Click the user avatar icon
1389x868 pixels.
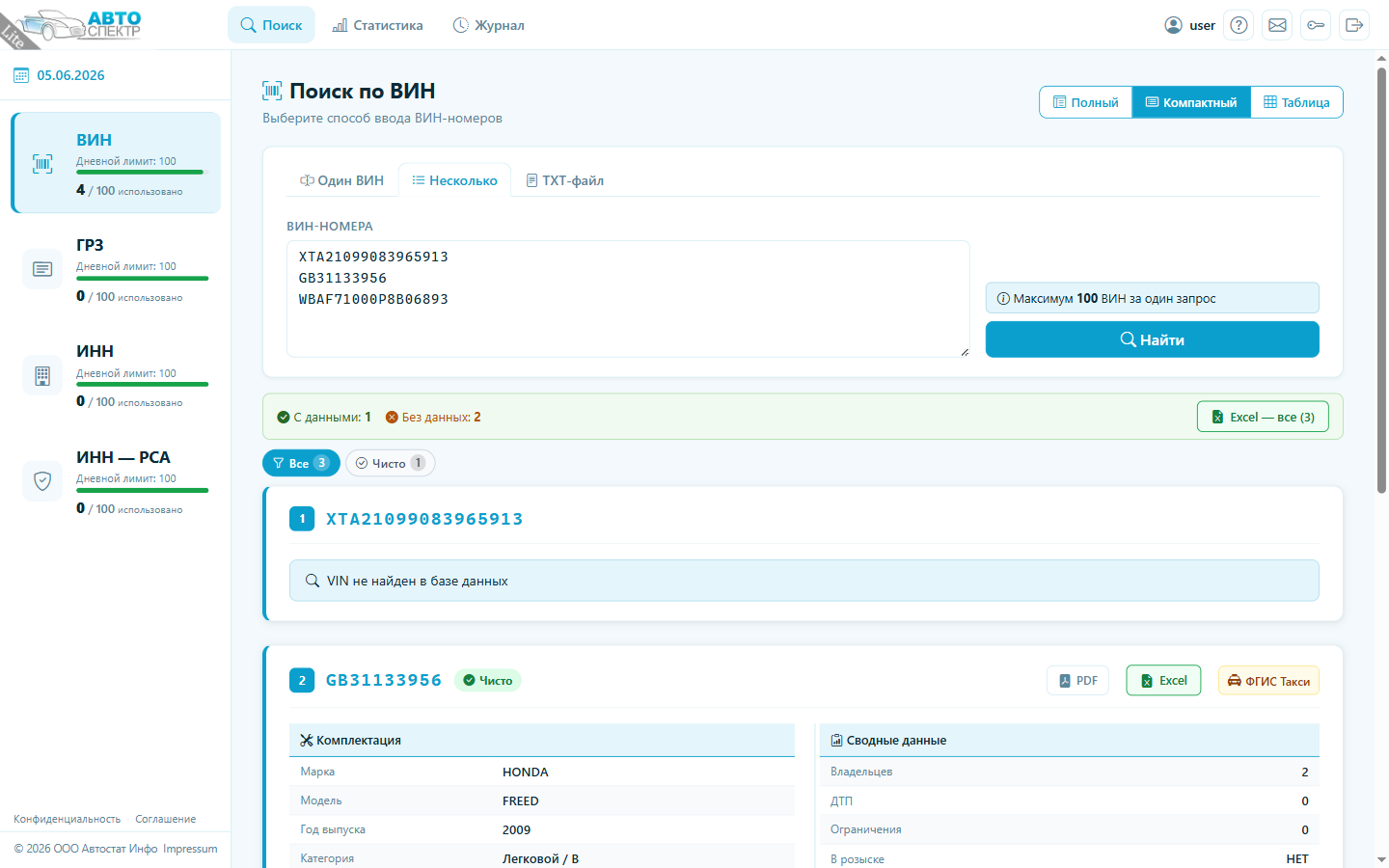pyautogui.click(x=1173, y=25)
